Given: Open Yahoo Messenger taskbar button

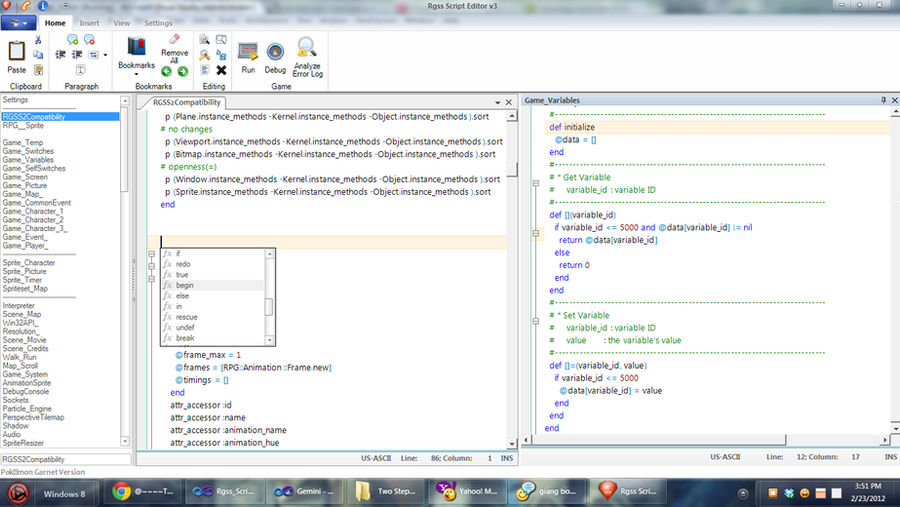Looking at the screenshot, I should click(467, 492).
